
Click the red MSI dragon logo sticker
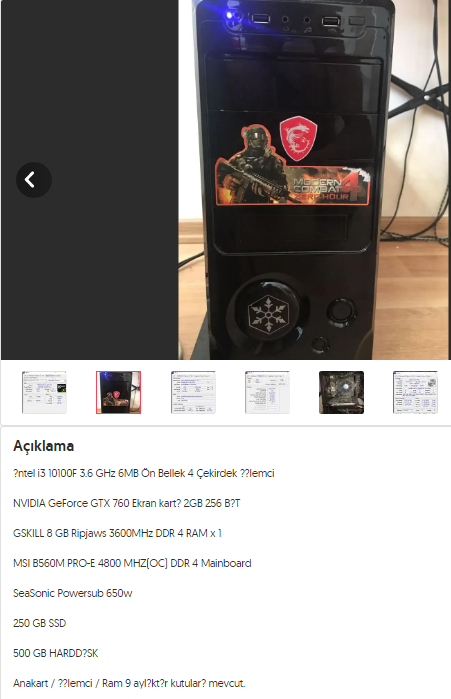298,139
